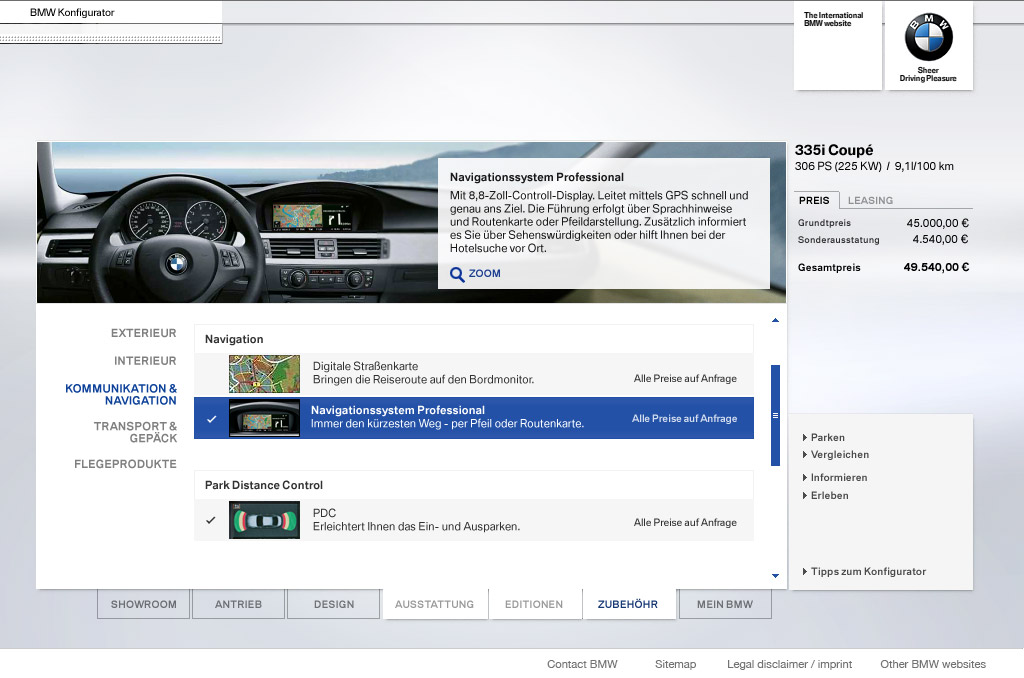Switch to the LEASING tab
This screenshot has height=678, width=1024.
coord(870,201)
